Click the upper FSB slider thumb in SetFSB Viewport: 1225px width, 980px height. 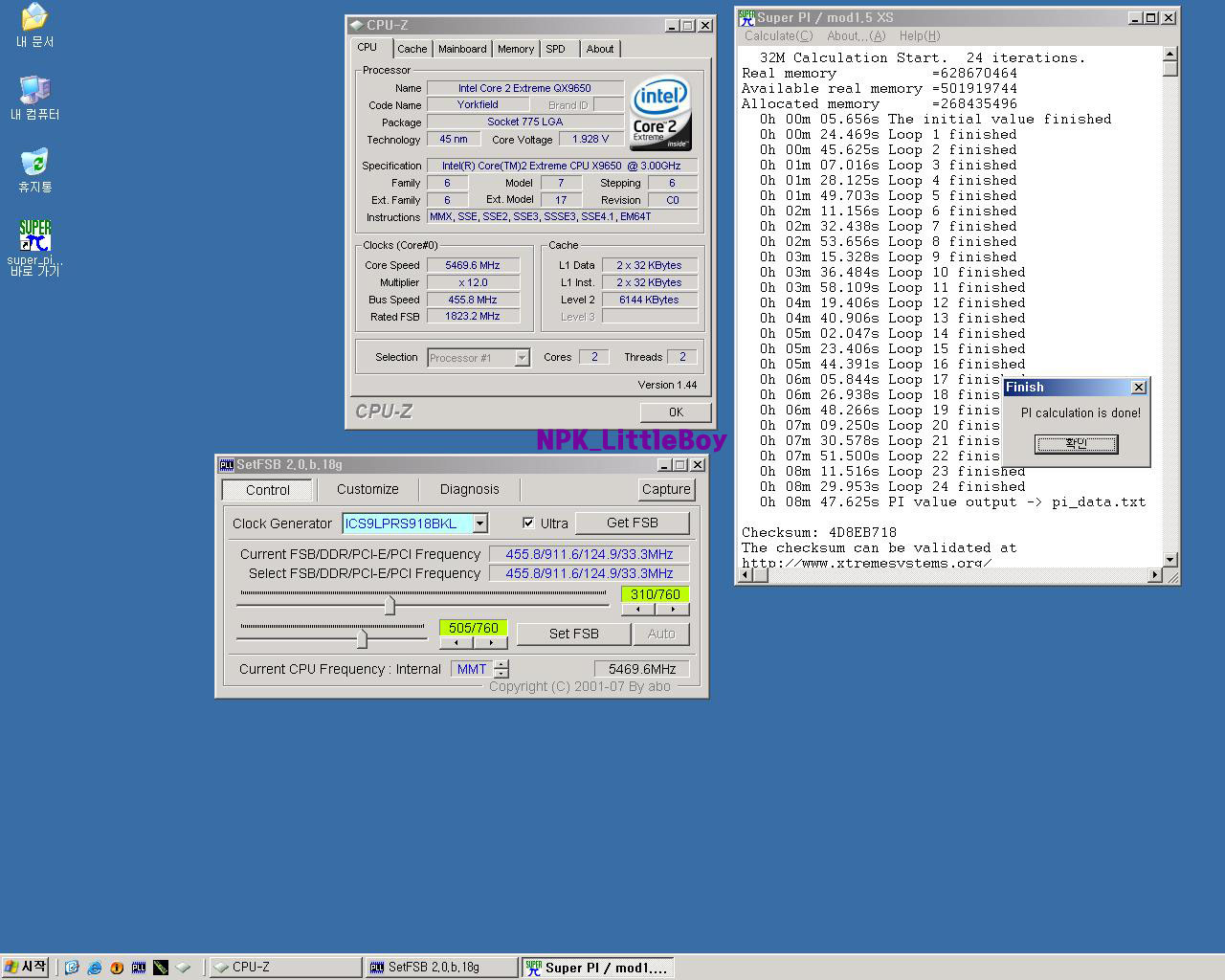390,605
